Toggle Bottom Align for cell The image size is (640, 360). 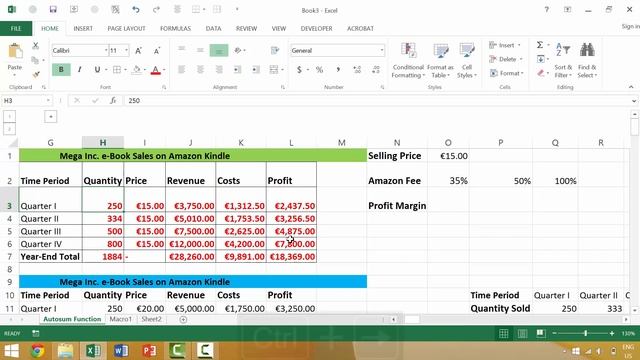coord(219,50)
